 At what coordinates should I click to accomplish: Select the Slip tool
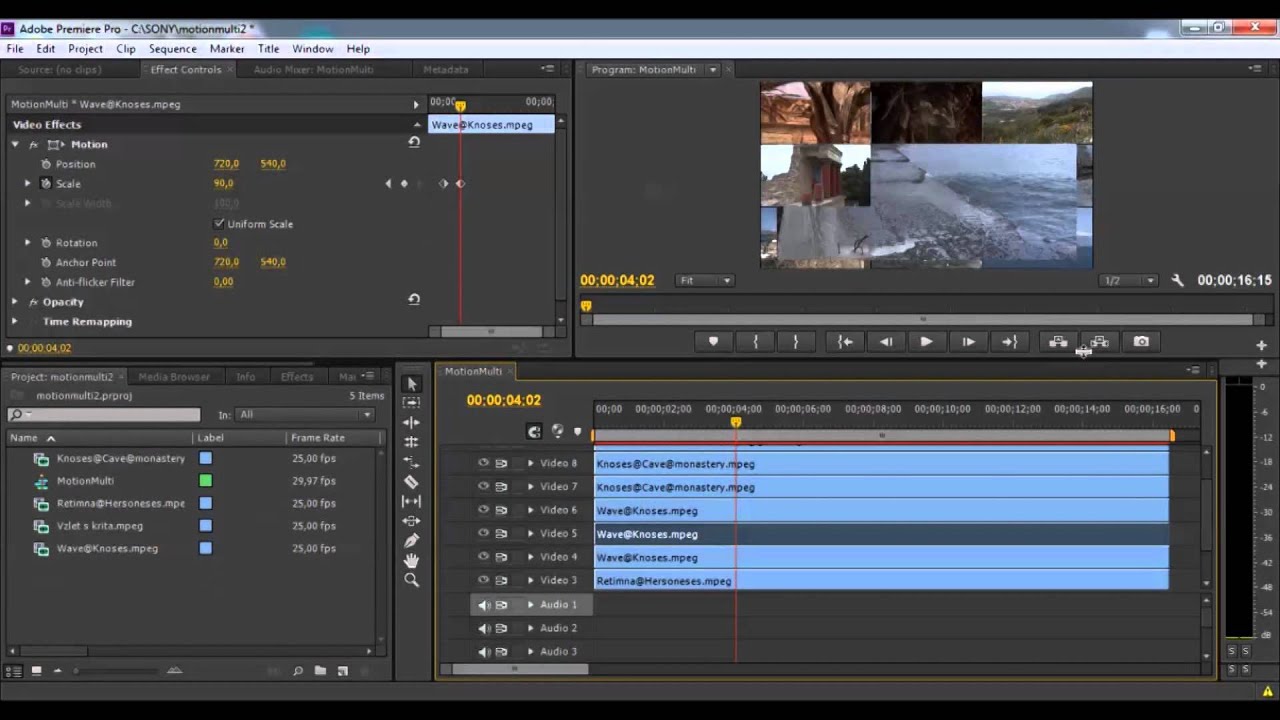click(x=411, y=501)
